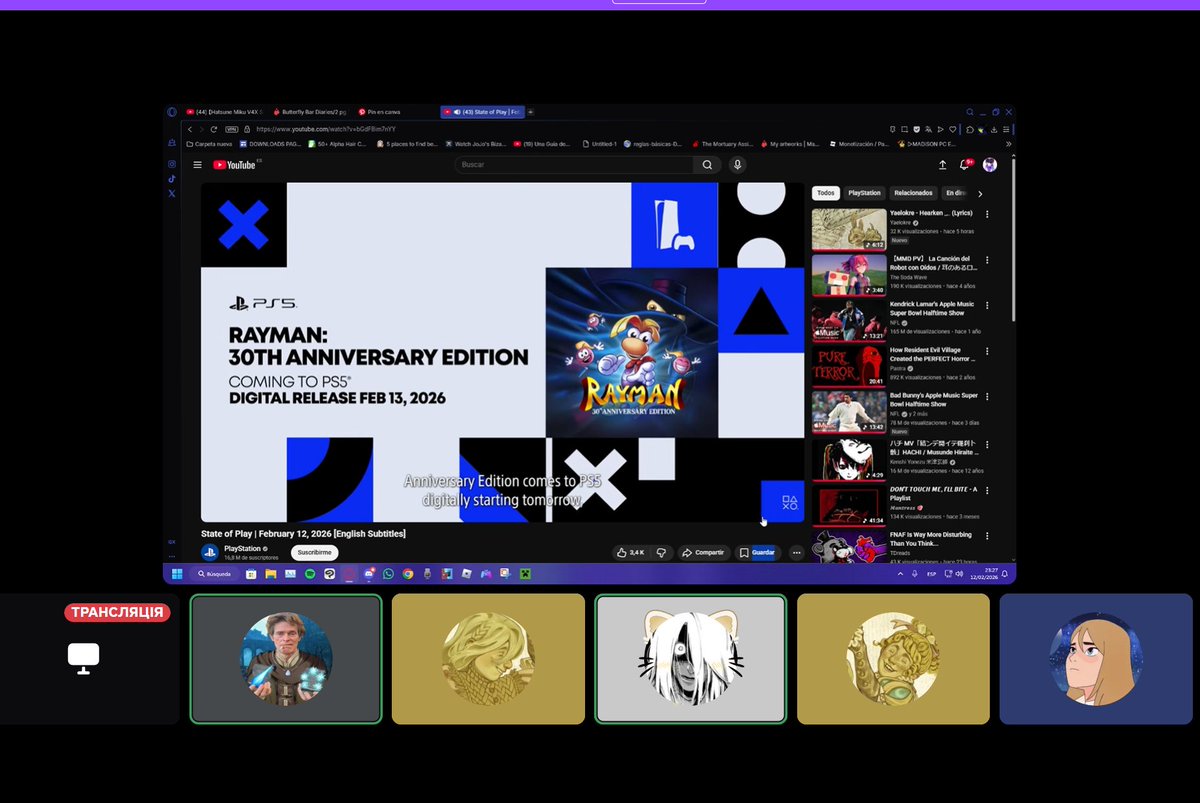1200x803 pixels.
Task: Select the blonde girl avatar participant tile
Action: tap(1096, 658)
